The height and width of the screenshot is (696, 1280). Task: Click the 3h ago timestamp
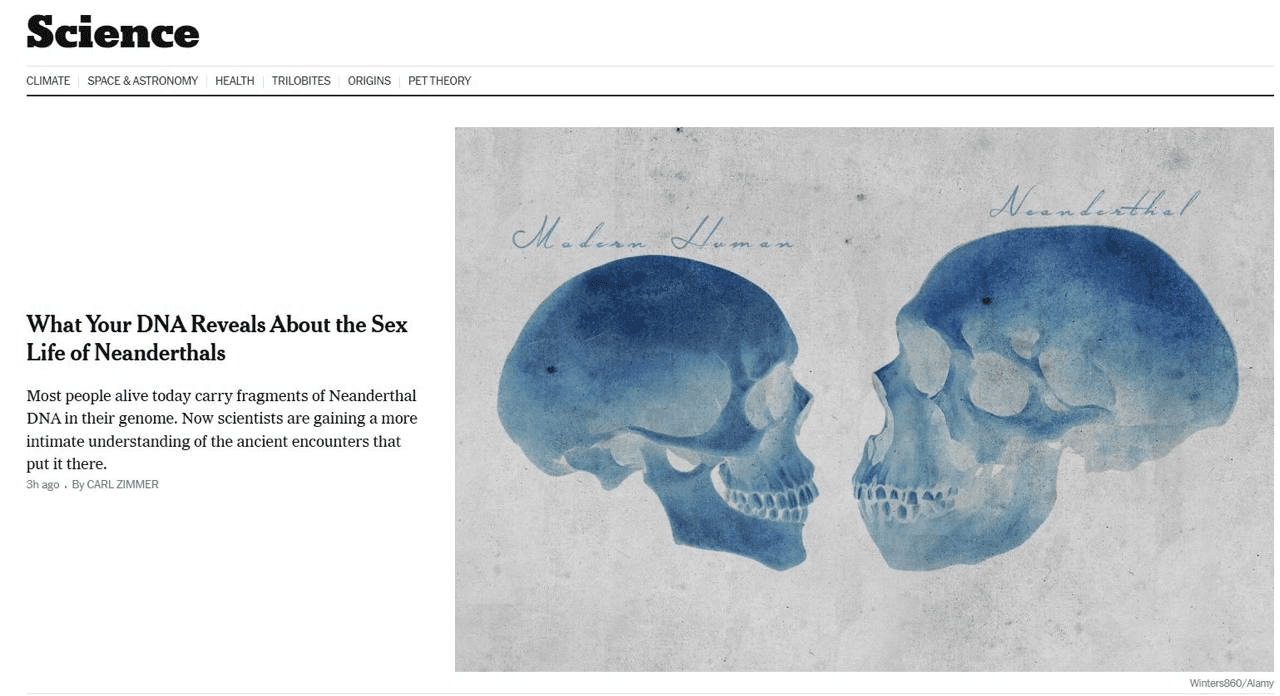click(43, 485)
